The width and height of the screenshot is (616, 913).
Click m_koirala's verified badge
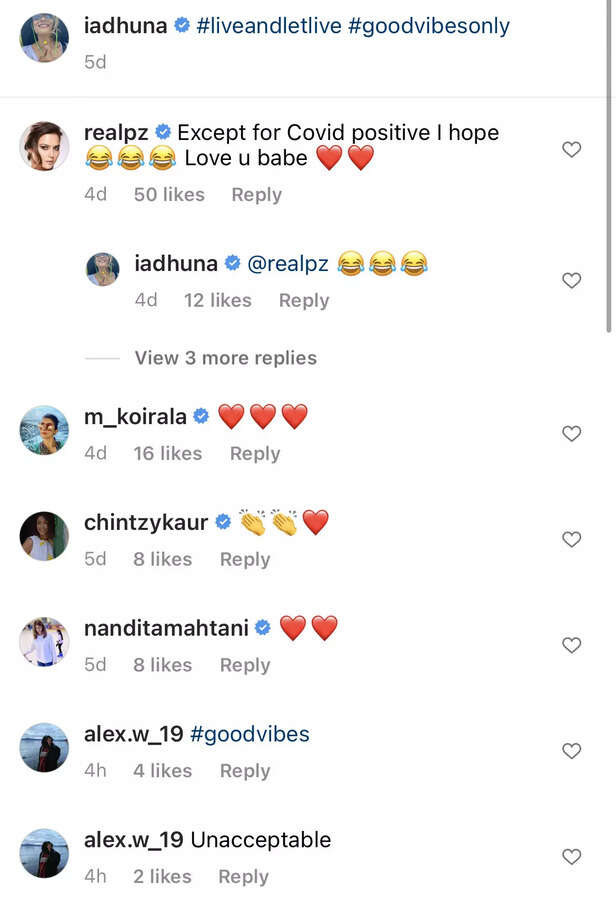pyautogui.click(x=203, y=415)
